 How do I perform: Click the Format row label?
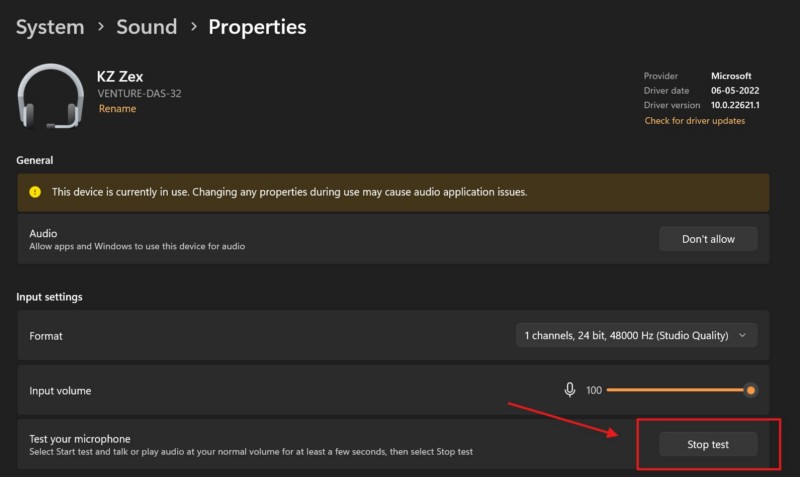[x=47, y=336]
